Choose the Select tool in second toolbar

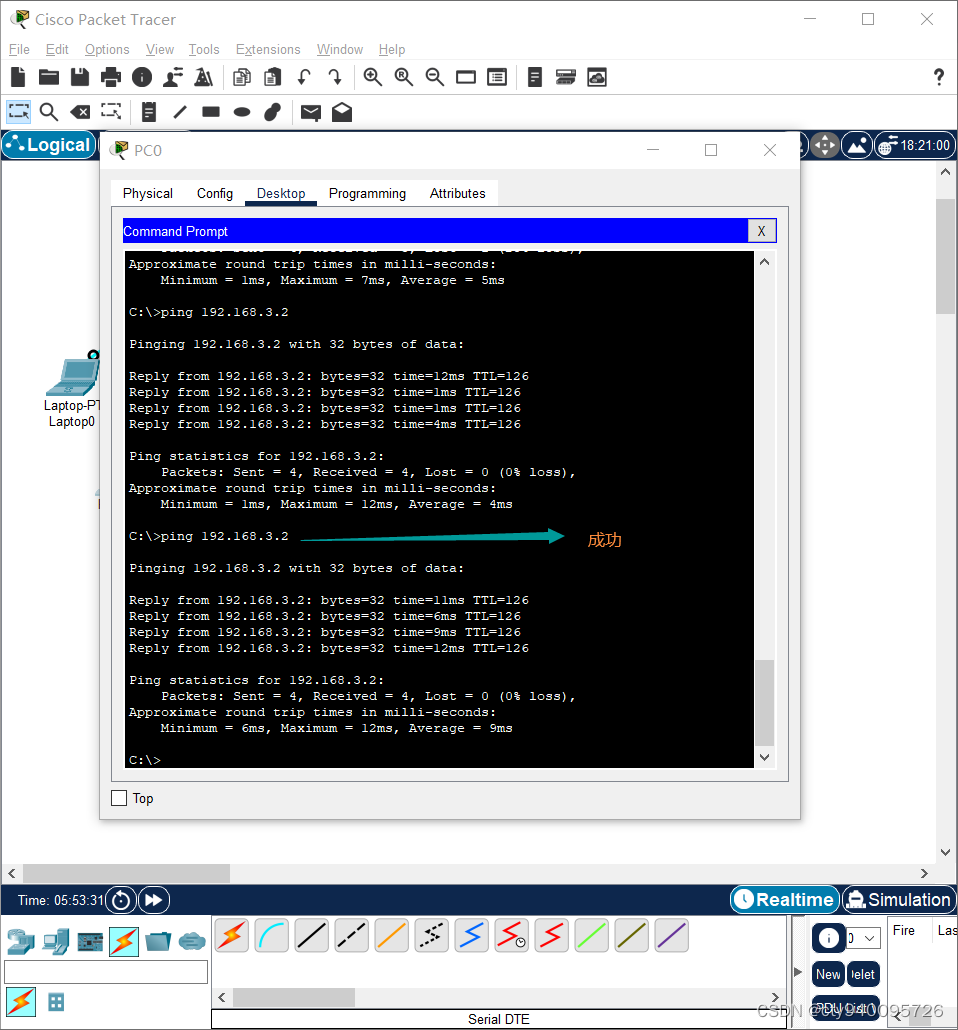tap(18, 112)
